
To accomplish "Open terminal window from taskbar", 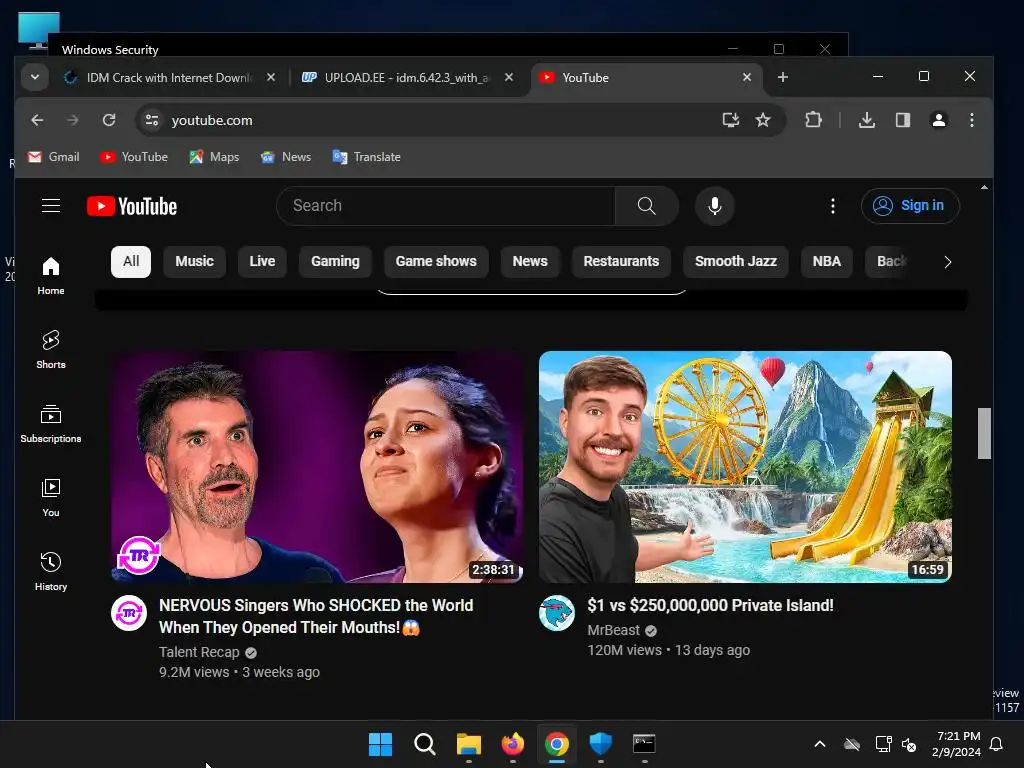I will [x=644, y=744].
